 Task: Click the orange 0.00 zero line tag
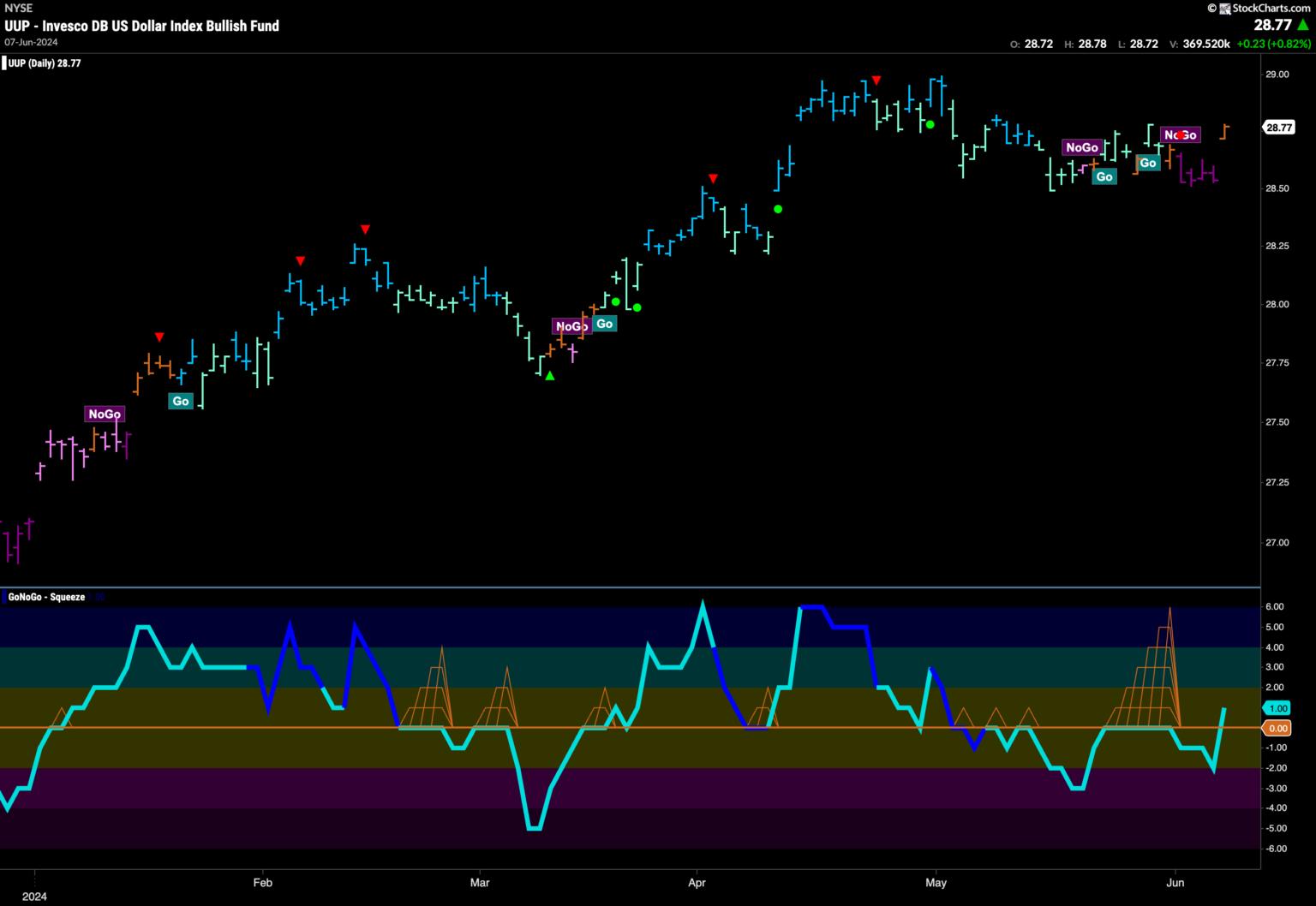click(x=1277, y=728)
